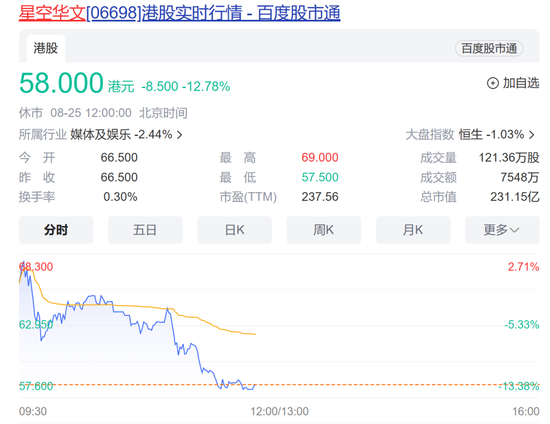Add stock via 加自选 label

[x=521, y=83]
